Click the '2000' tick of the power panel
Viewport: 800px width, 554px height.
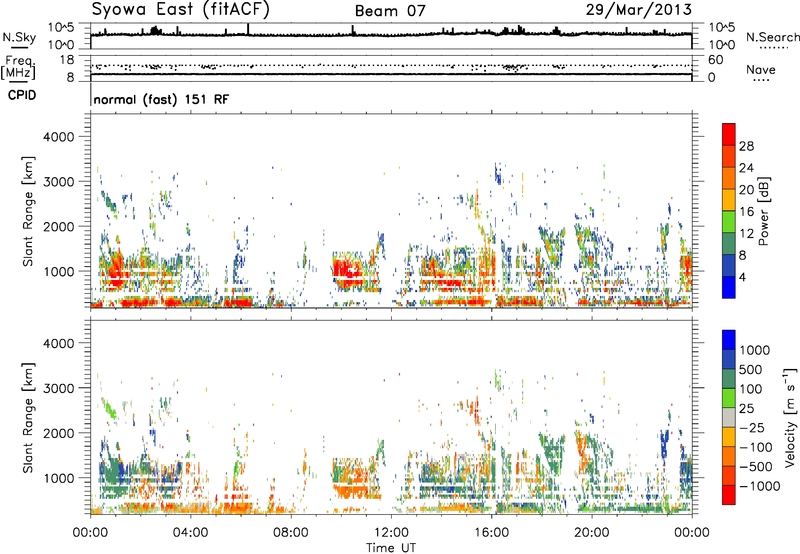(x=59, y=226)
